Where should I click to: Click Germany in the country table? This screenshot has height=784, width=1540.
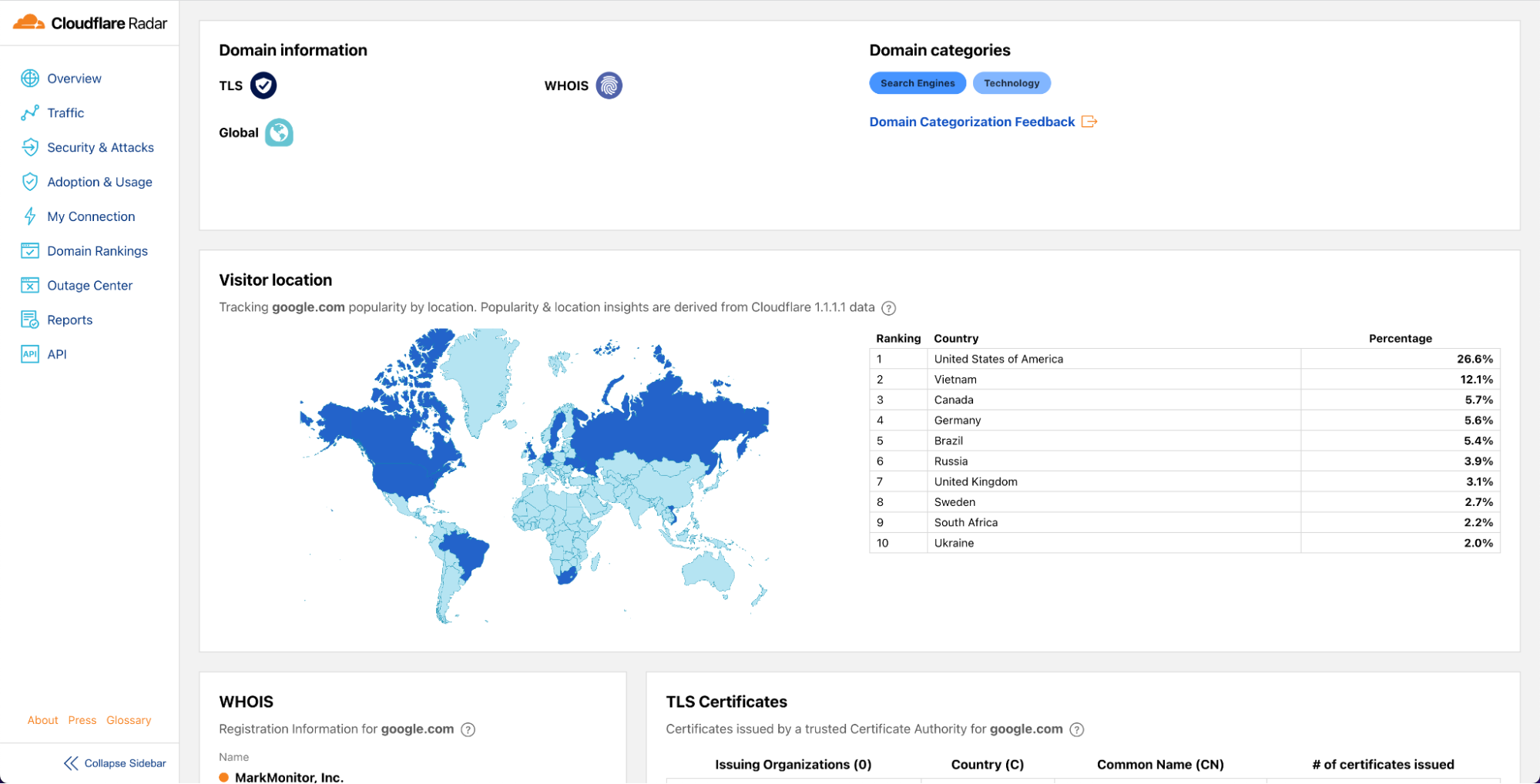click(958, 420)
